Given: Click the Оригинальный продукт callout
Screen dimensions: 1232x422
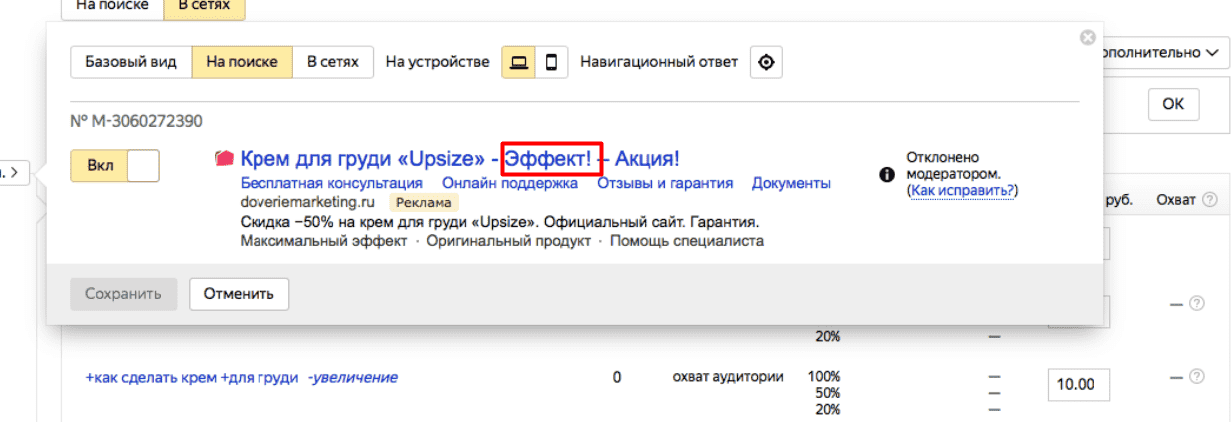Looking at the screenshot, I should (x=509, y=241).
